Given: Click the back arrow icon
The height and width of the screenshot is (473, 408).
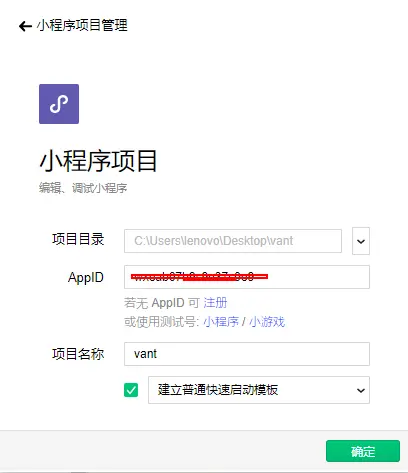Looking at the screenshot, I should point(25,26).
